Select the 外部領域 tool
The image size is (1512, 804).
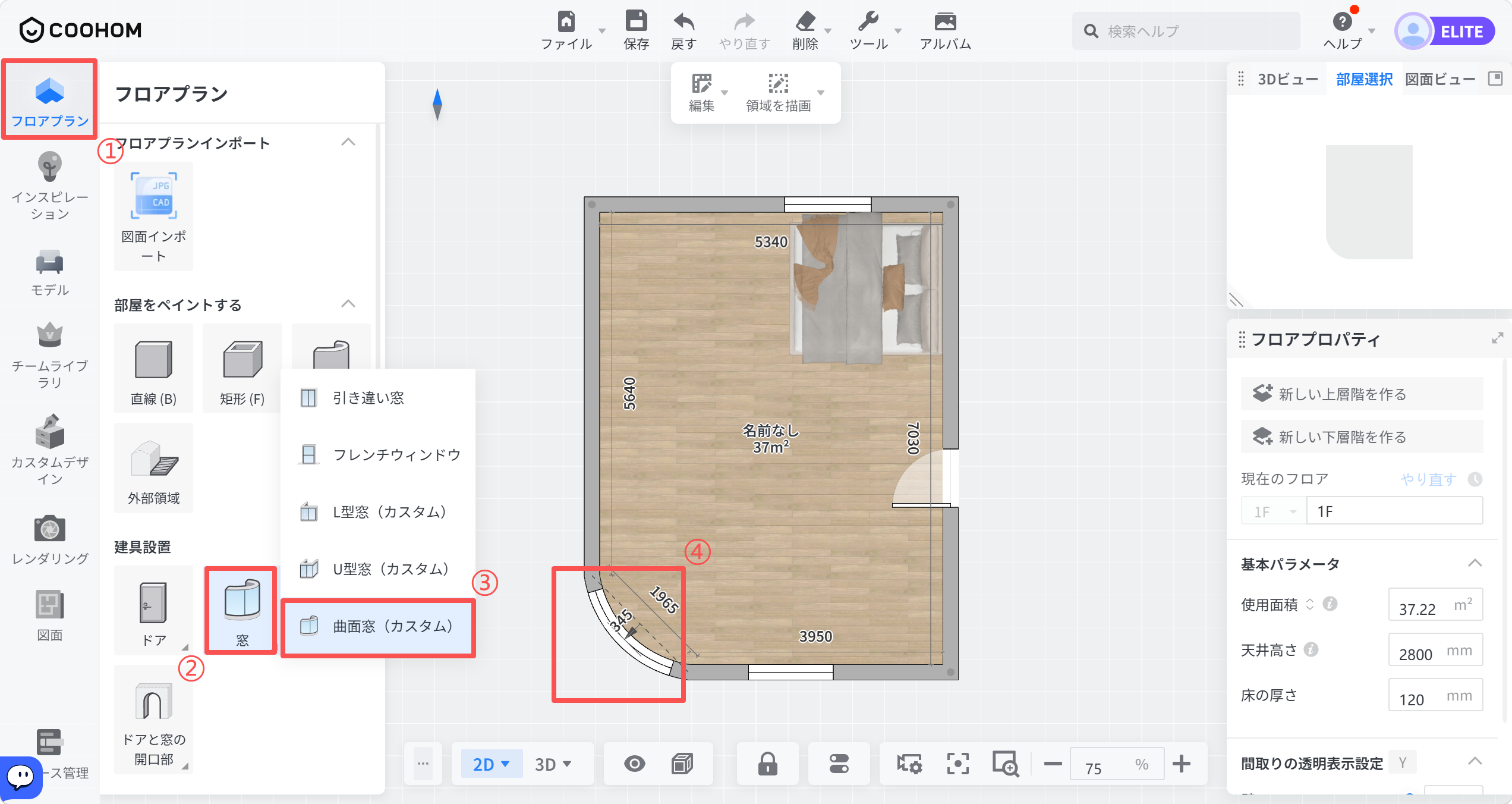point(153,468)
